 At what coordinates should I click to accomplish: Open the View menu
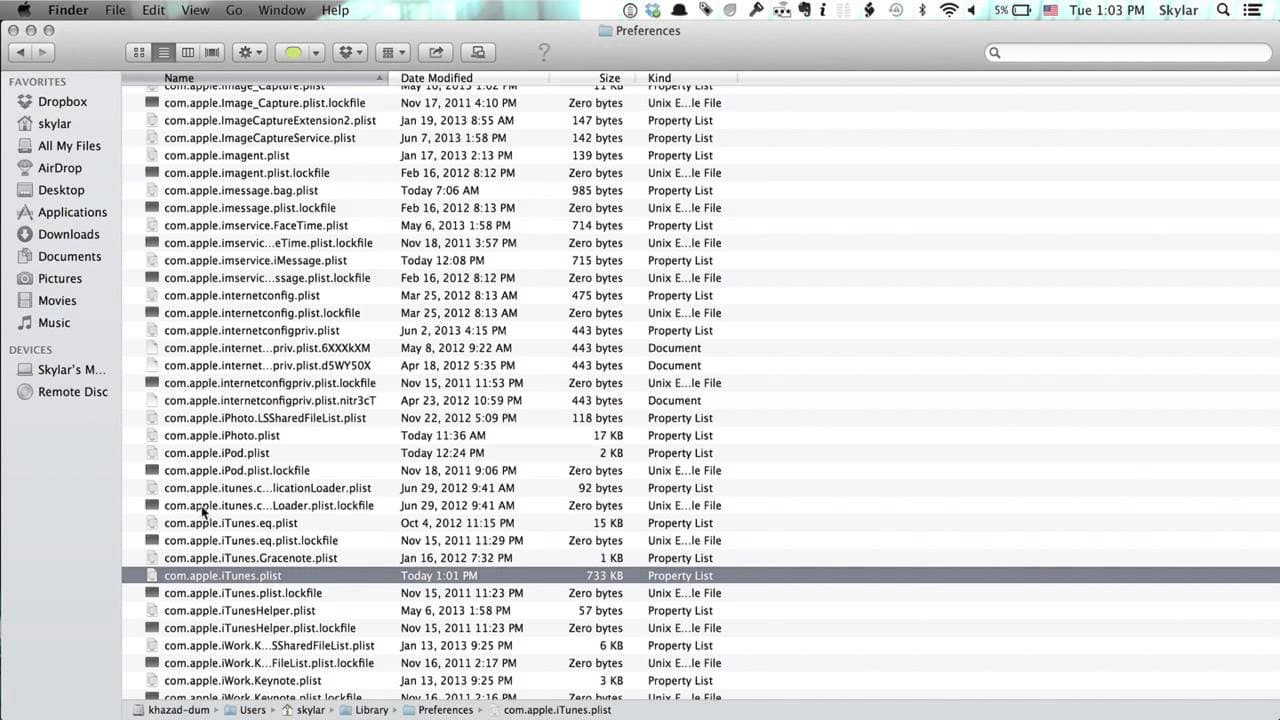pos(195,10)
